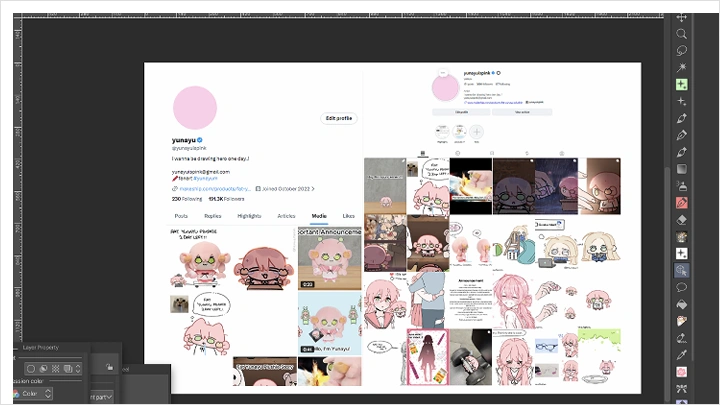Open the Color expression color dropdown
Viewport: 720px width, 405px height.
tap(33, 394)
